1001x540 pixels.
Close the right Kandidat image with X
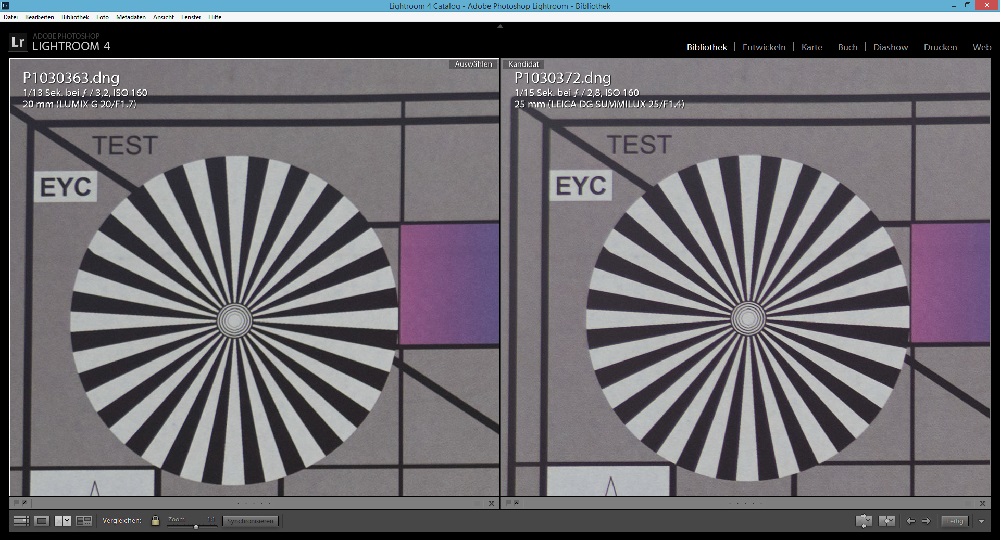coord(984,503)
